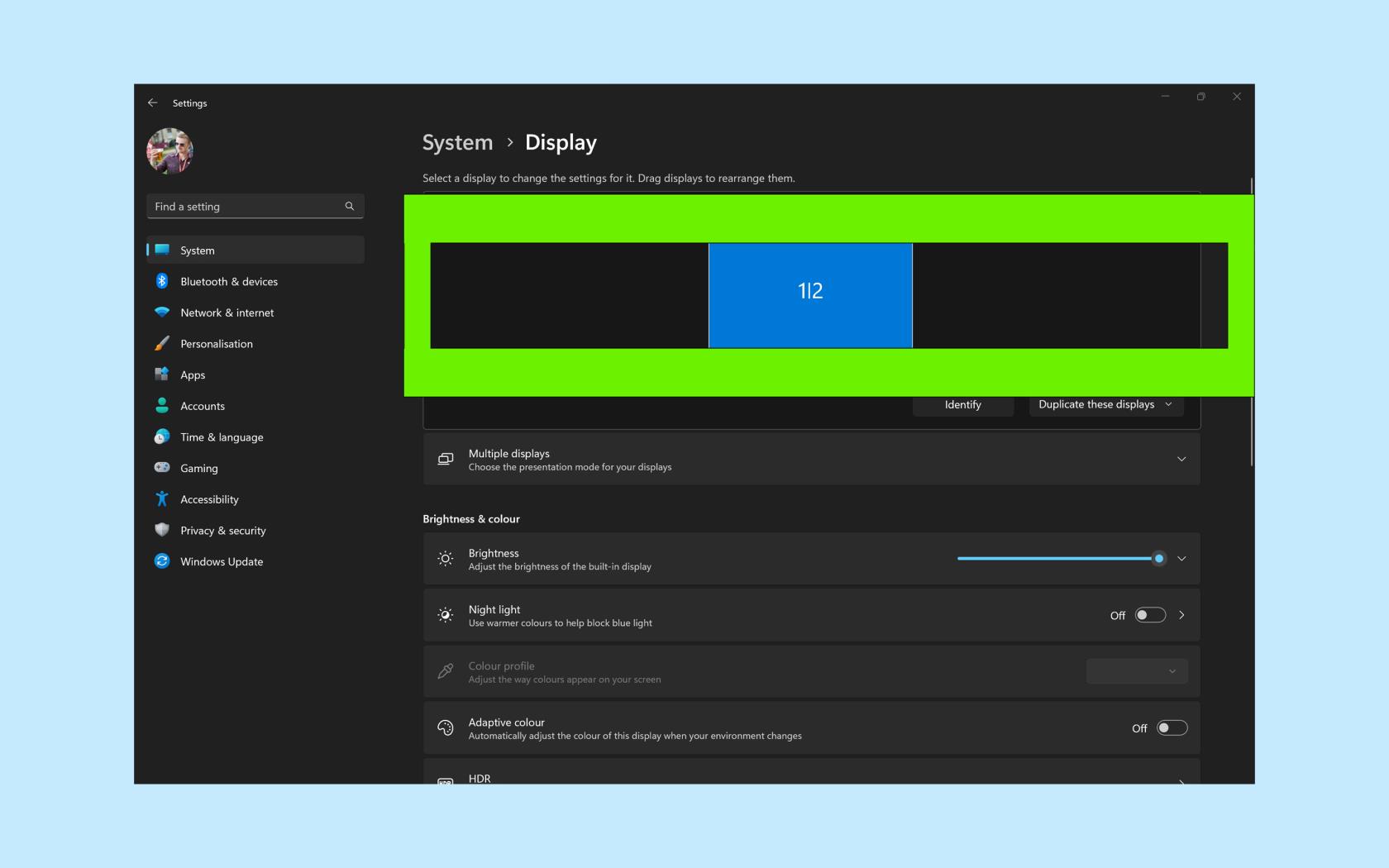Image resolution: width=1389 pixels, height=868 pixels.
Task: Open HDR settings arrow
Action: click(1181, 780)
